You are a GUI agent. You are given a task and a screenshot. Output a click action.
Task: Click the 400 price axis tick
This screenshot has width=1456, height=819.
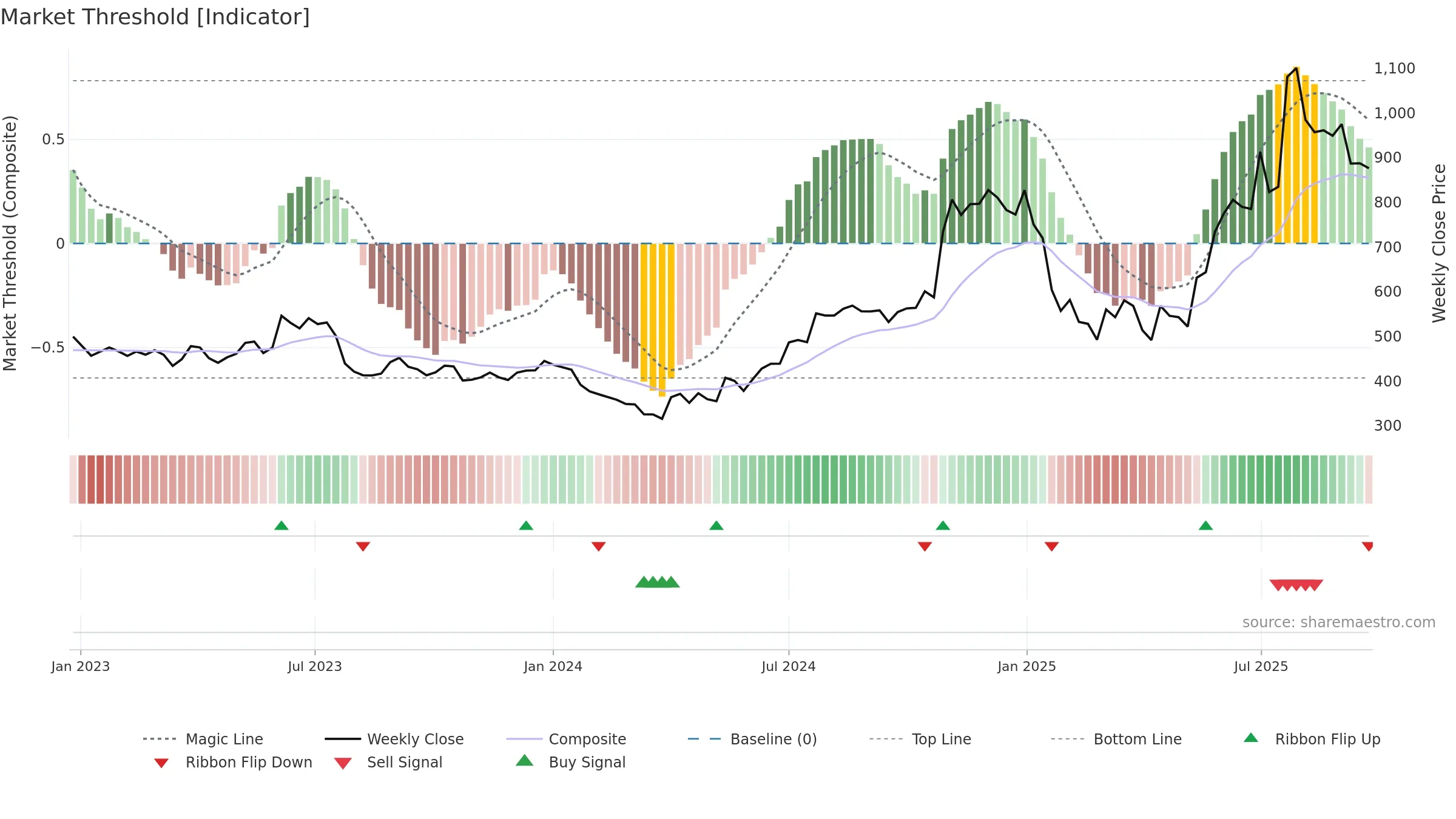click(x=1388, y=382)
